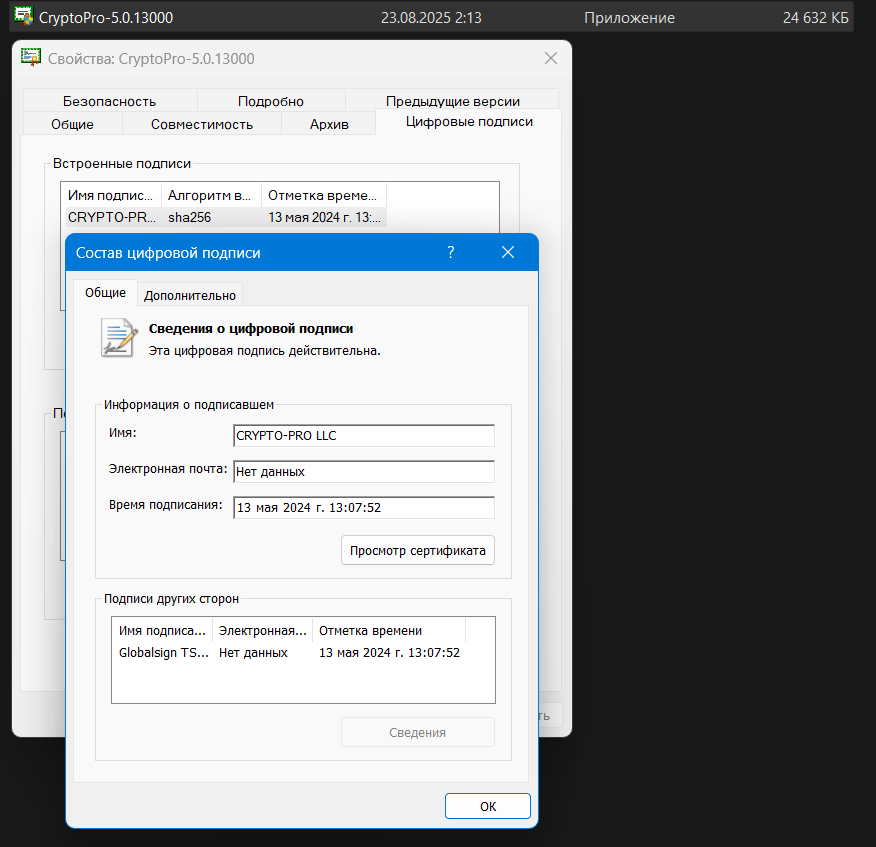Confirm with the OK button
The width and height of the screenshot is (876, 847).
pyautogui.click(x=488, y=806)
